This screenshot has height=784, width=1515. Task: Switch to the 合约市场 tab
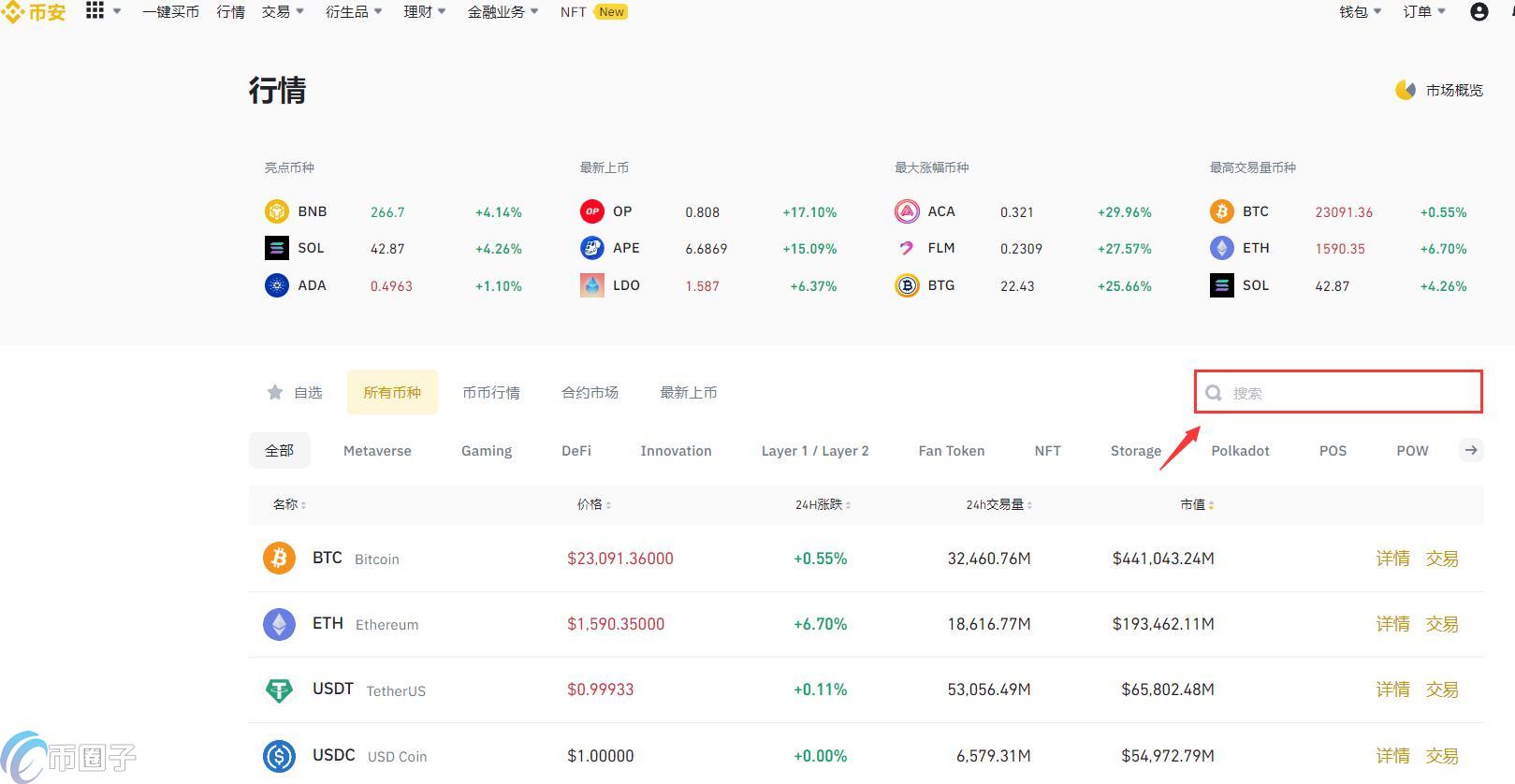coord(590,393)
